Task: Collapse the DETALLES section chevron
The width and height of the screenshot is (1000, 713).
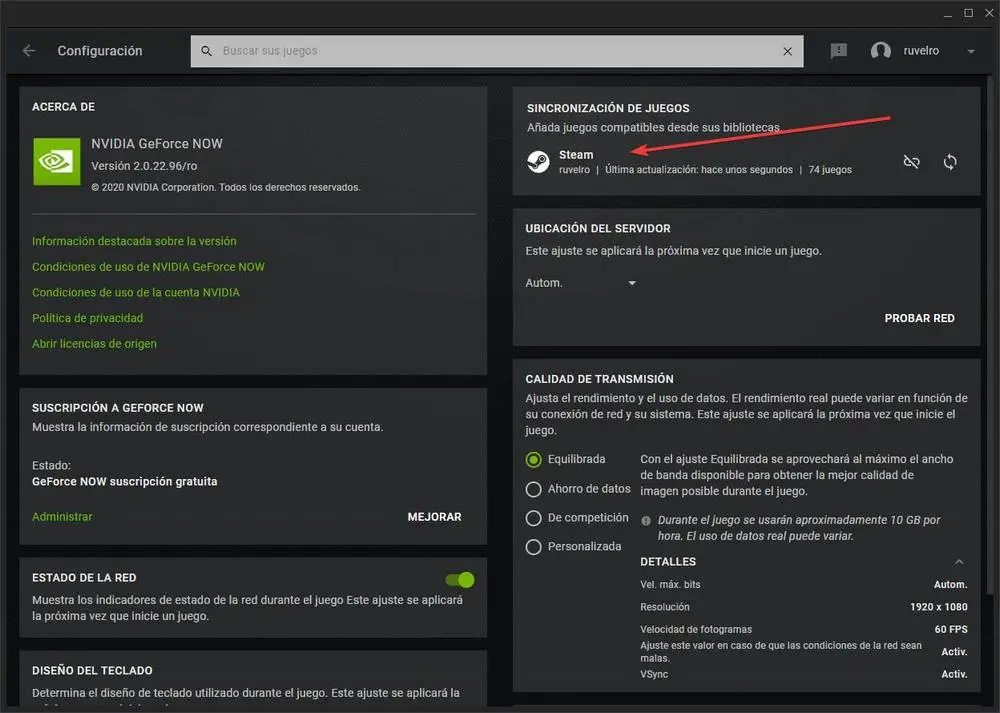Action: 959,561
